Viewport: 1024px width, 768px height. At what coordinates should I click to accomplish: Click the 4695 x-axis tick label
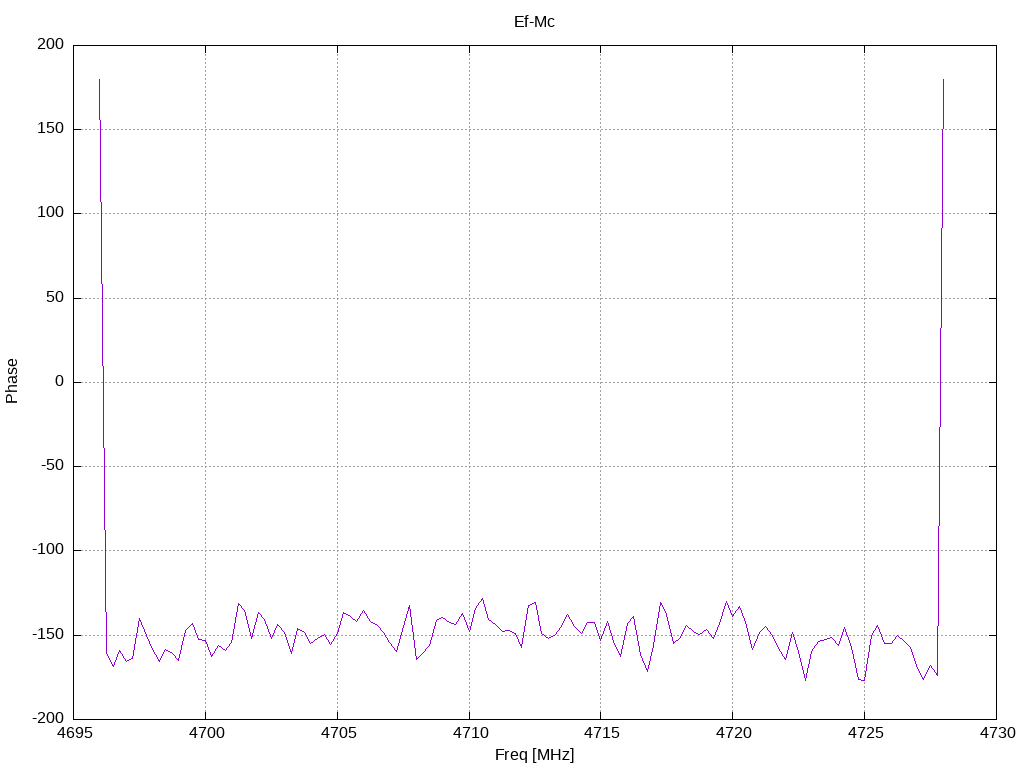[74, 733]
